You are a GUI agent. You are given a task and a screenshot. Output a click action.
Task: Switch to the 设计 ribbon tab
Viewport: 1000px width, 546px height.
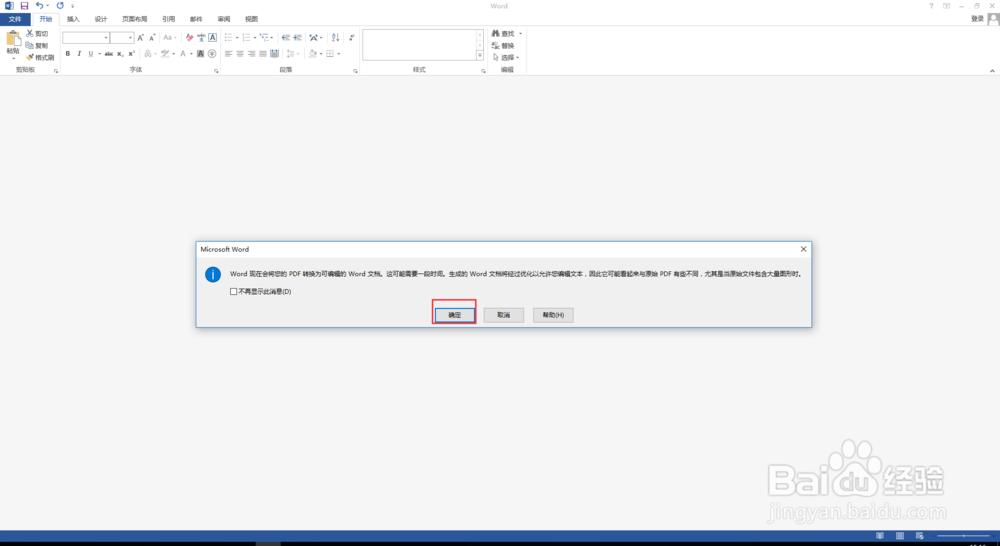[x=101, y=19]
